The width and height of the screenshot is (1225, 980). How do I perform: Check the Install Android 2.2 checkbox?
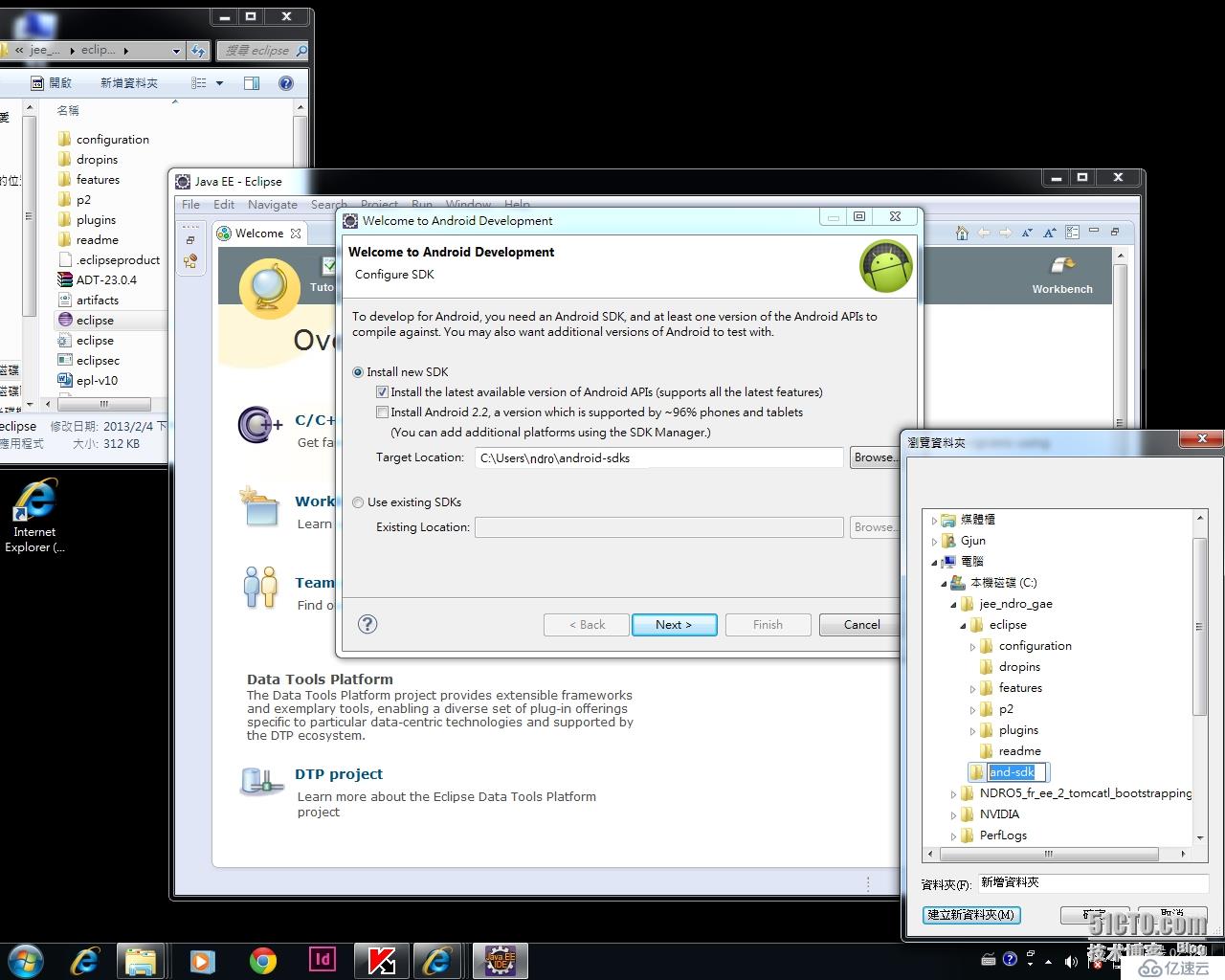point(382,412)
